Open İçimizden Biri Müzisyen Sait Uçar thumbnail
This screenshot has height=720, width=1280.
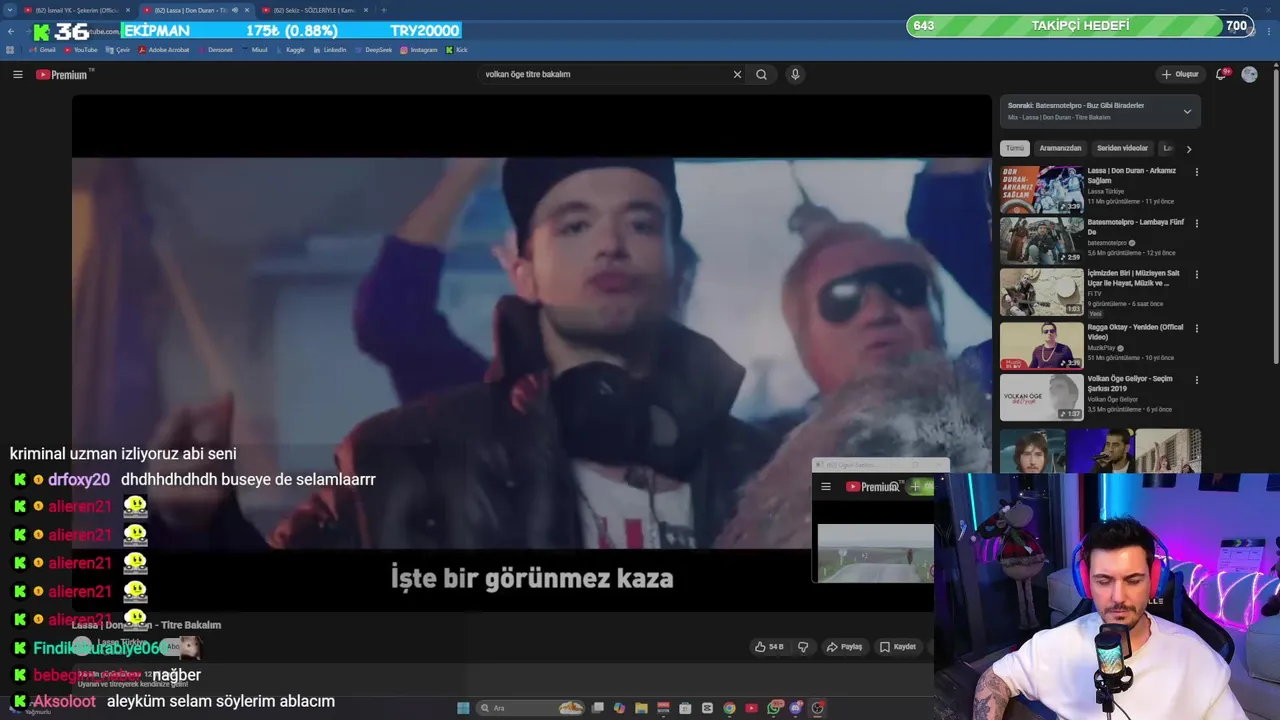[1041, 292]
